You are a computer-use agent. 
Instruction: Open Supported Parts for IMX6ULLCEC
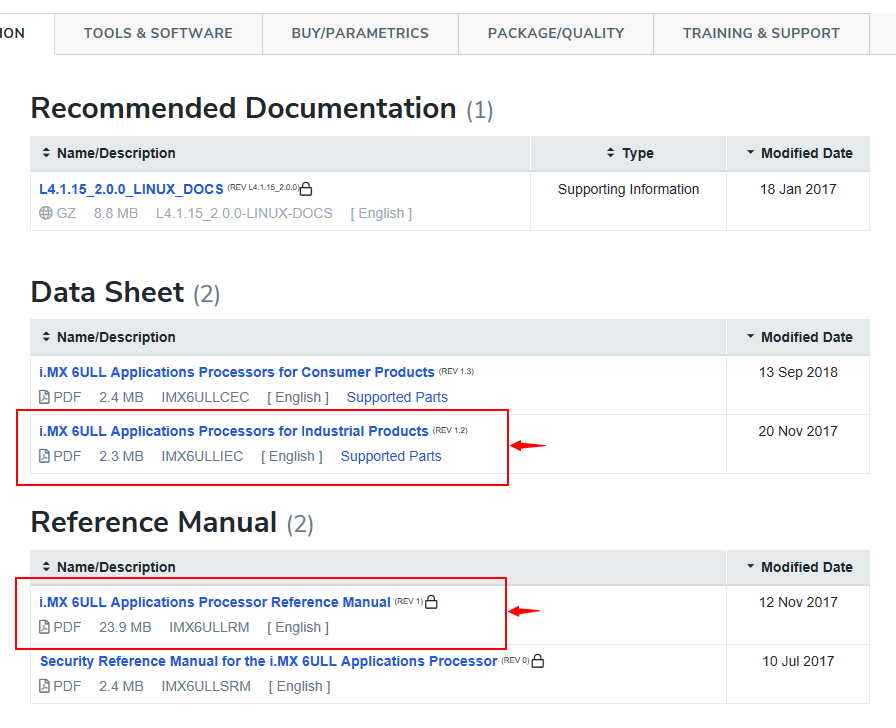397,397
